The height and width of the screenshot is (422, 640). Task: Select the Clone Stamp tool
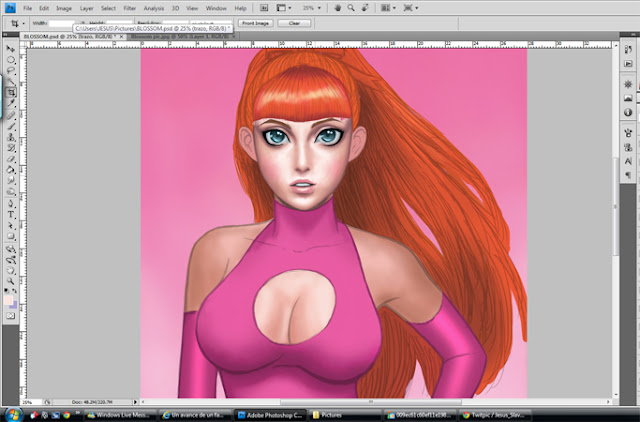[11, 137]
